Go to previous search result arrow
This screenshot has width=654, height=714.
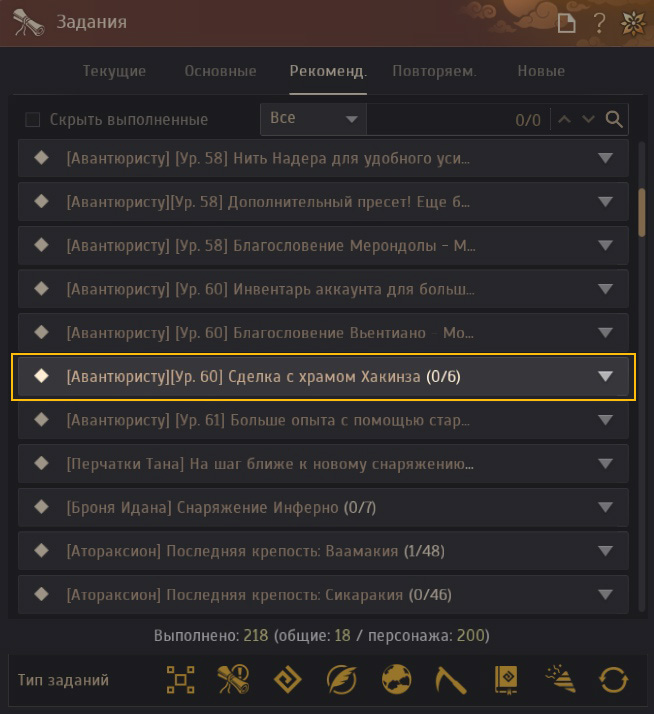click(565, 120)
